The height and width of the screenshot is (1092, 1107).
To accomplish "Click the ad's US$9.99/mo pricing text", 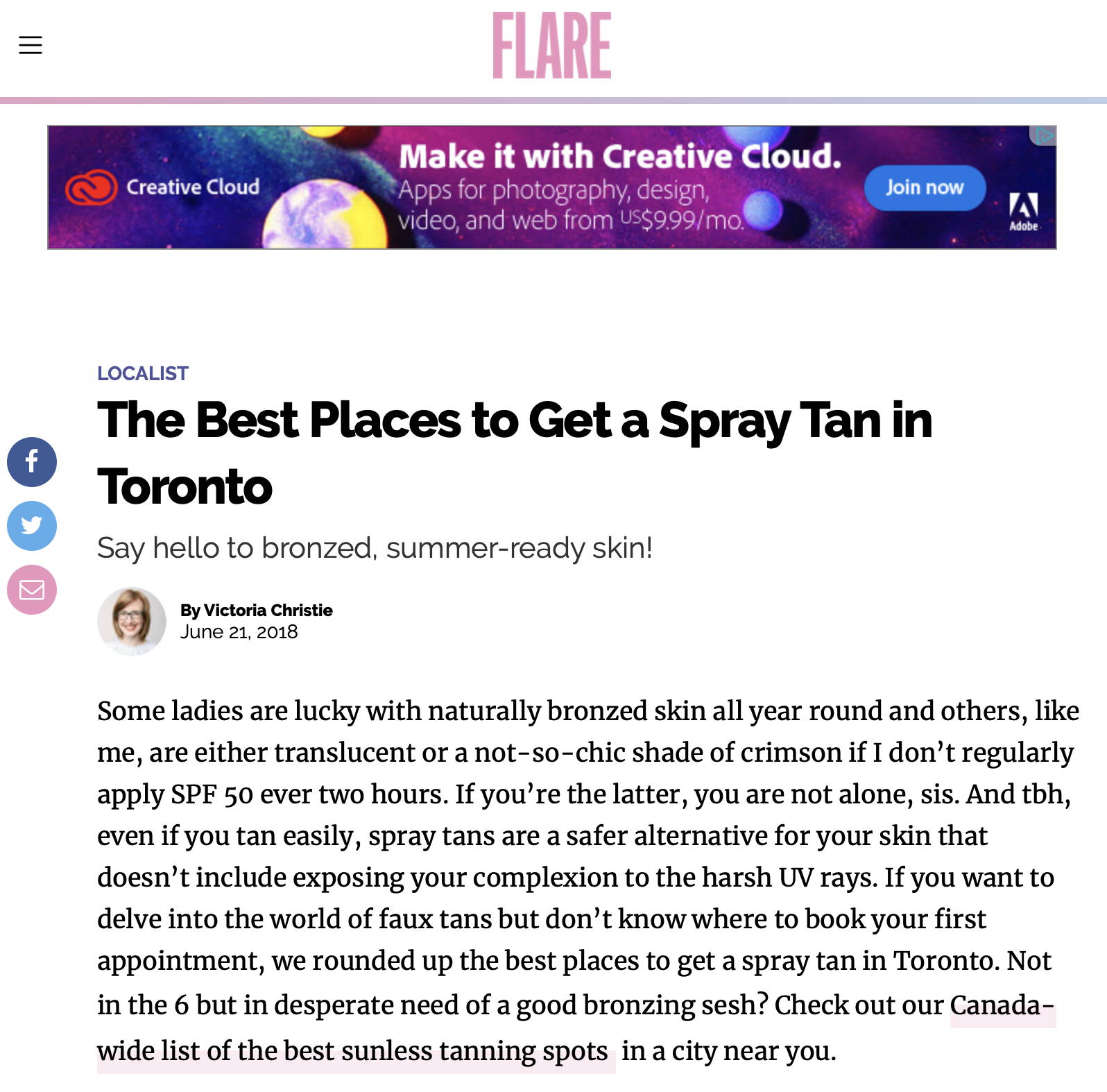I will click(x=681, y=221).
